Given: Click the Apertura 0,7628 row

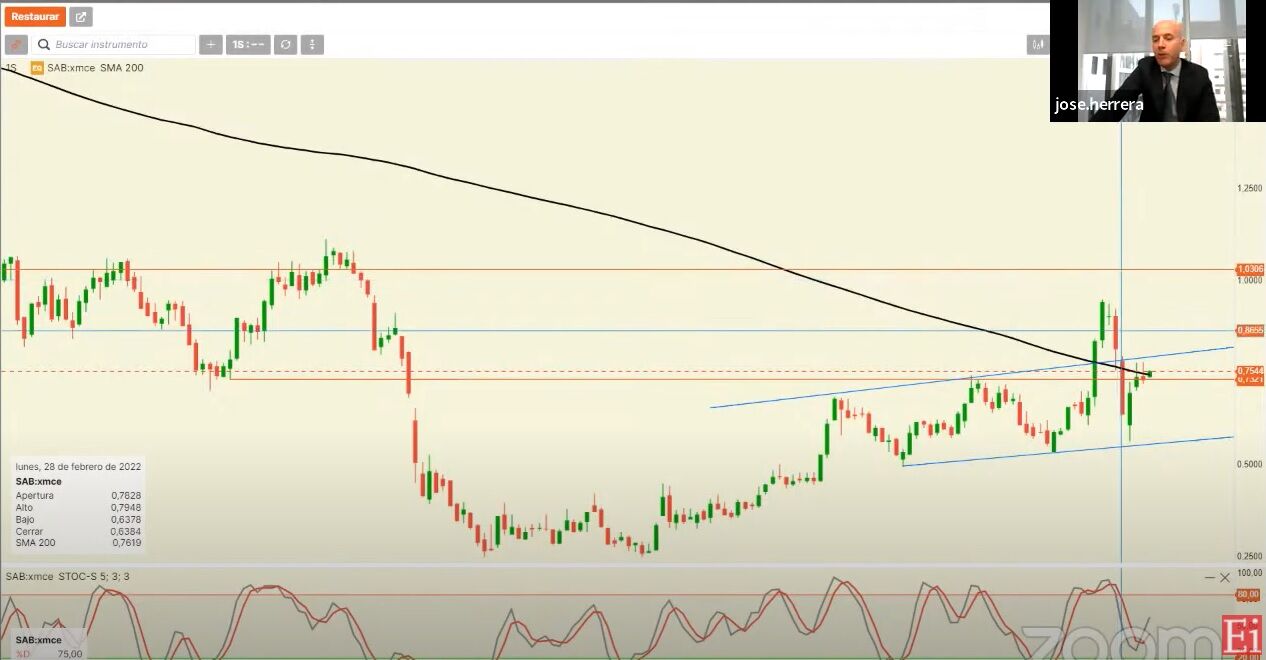Looking at the screenshot, I should [78, 495].
